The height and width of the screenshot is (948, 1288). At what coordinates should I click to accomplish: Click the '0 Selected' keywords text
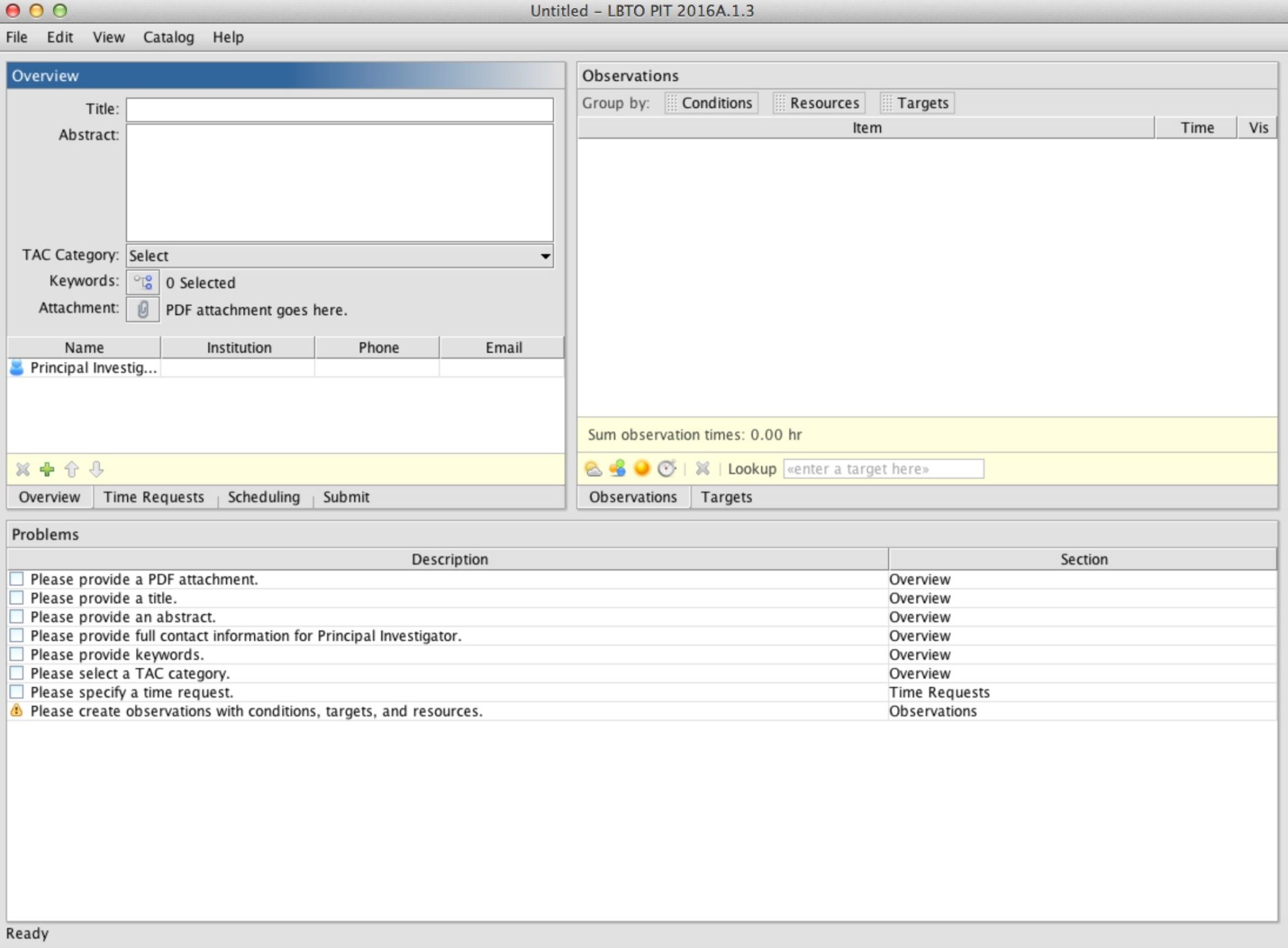[x=201, y=283]
